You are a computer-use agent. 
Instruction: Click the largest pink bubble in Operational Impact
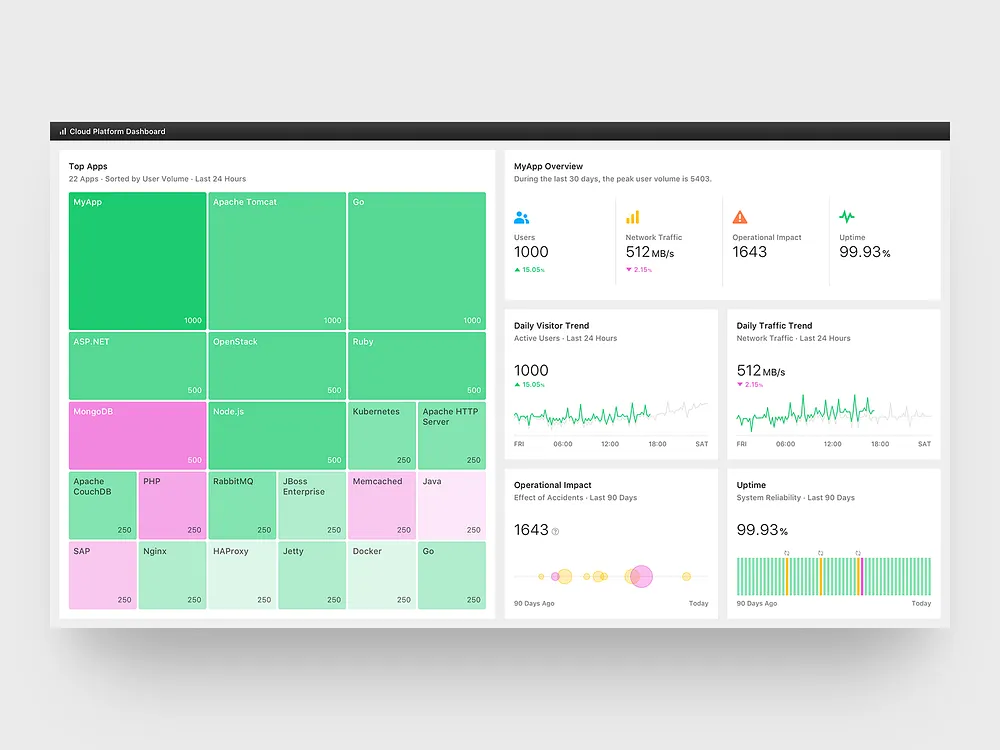pos(640,576)
